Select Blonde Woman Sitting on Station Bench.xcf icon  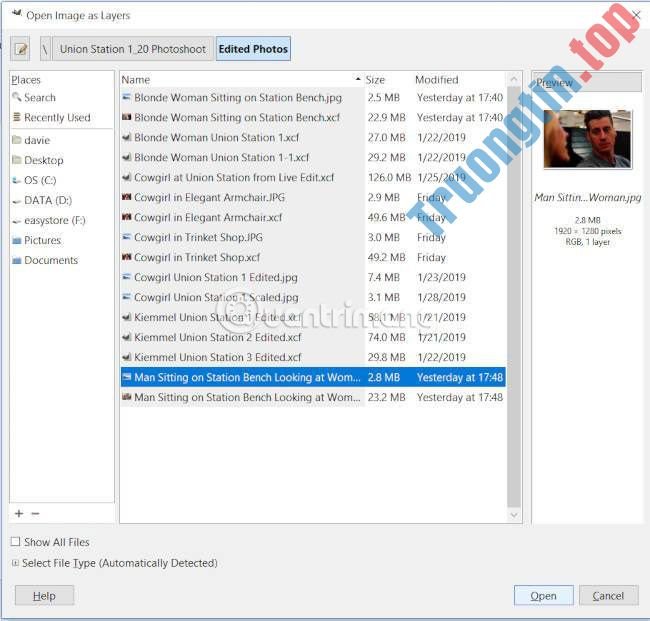coord(126,117)
